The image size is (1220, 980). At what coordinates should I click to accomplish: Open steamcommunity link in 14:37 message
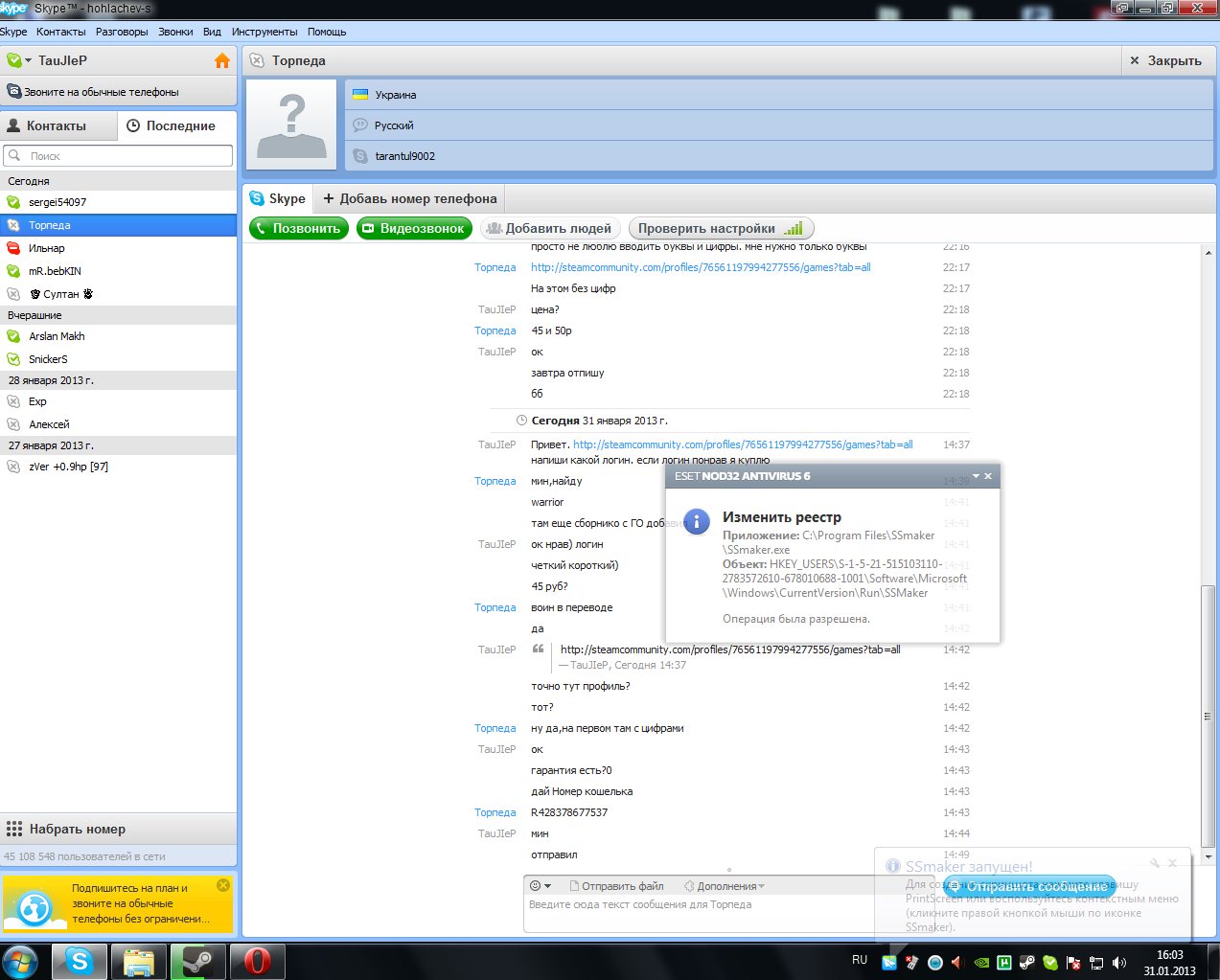coord(743,444)
